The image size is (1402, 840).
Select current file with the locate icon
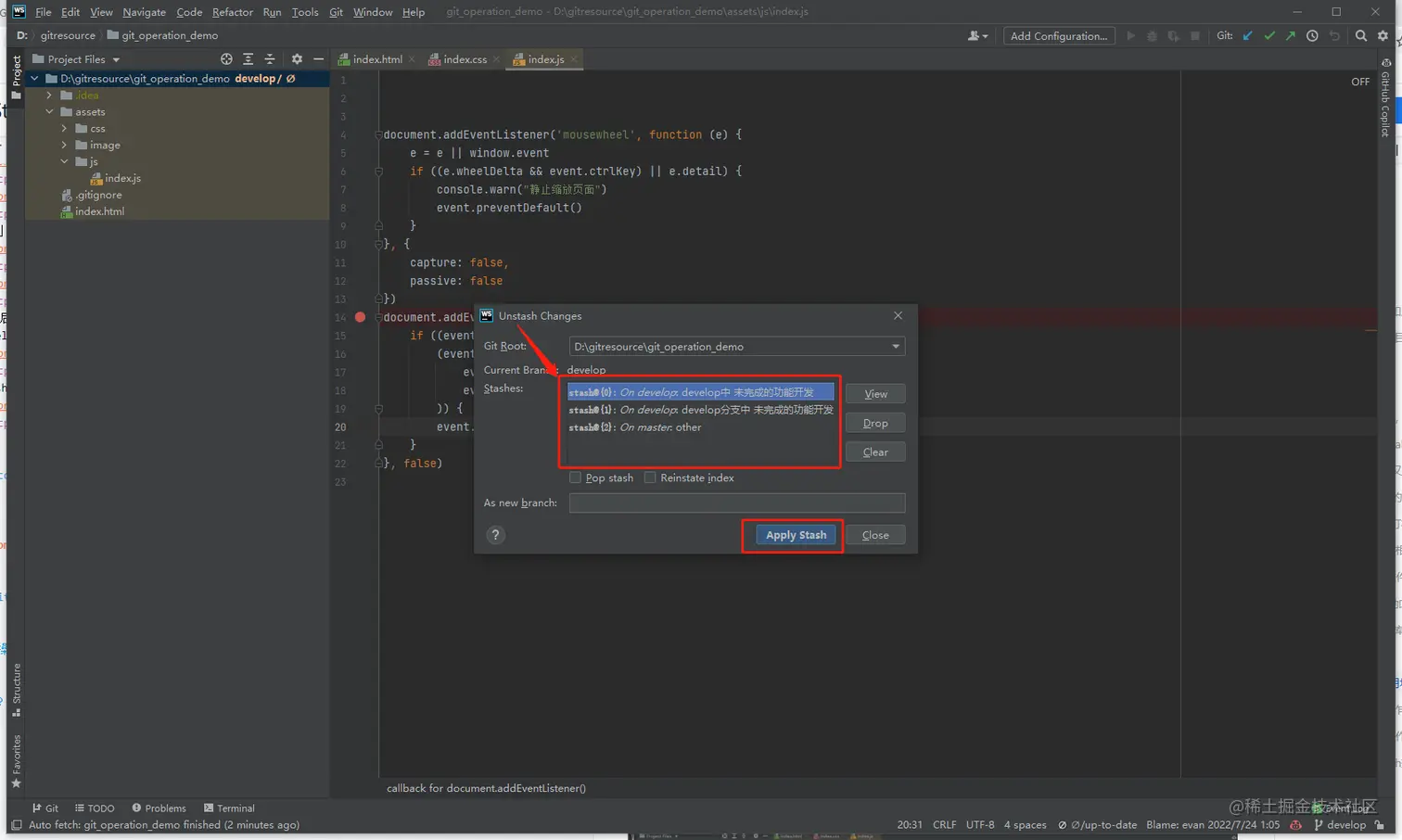(x=225, y=58)
